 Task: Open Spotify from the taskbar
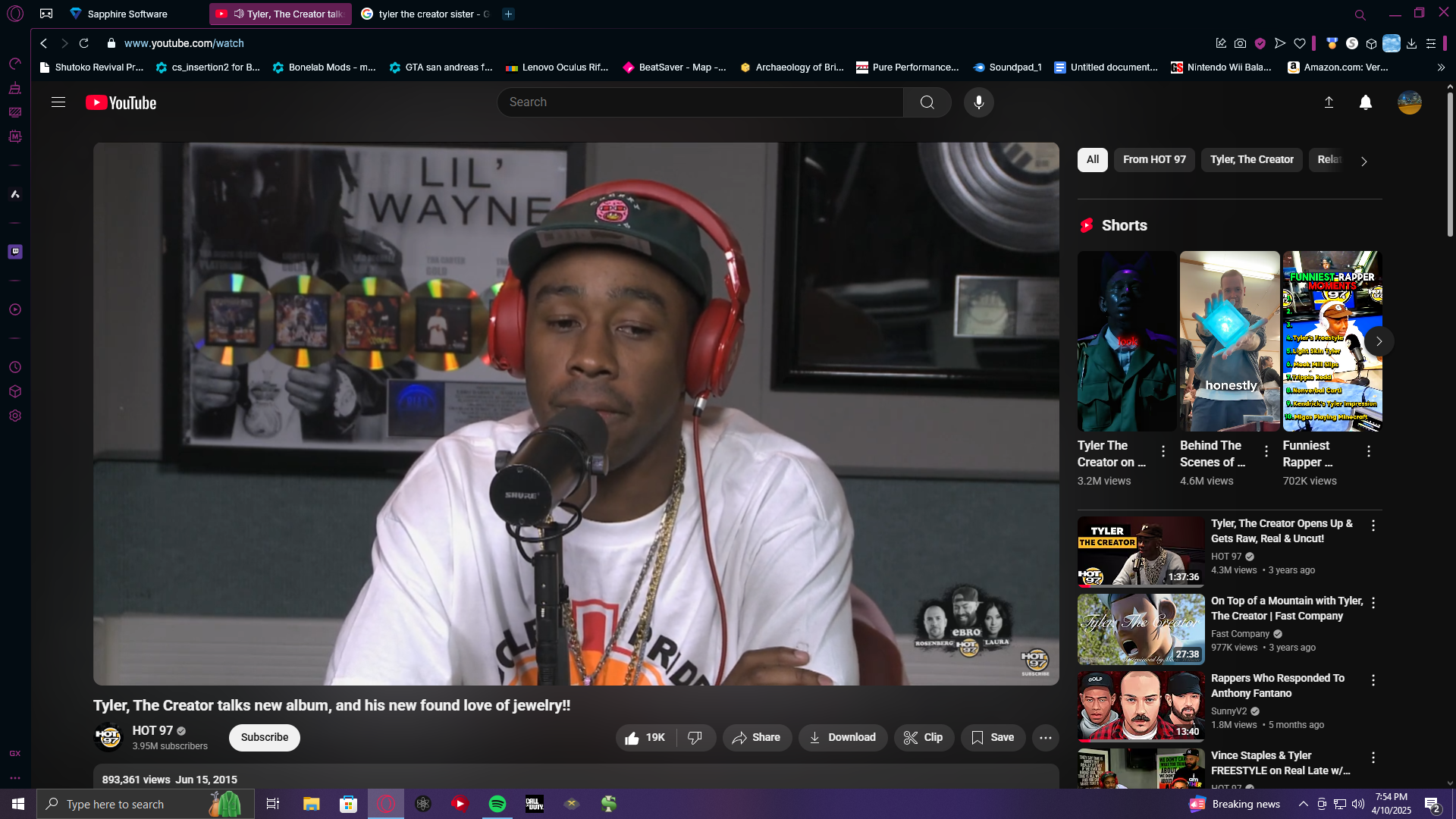click(x=497, y=804)
